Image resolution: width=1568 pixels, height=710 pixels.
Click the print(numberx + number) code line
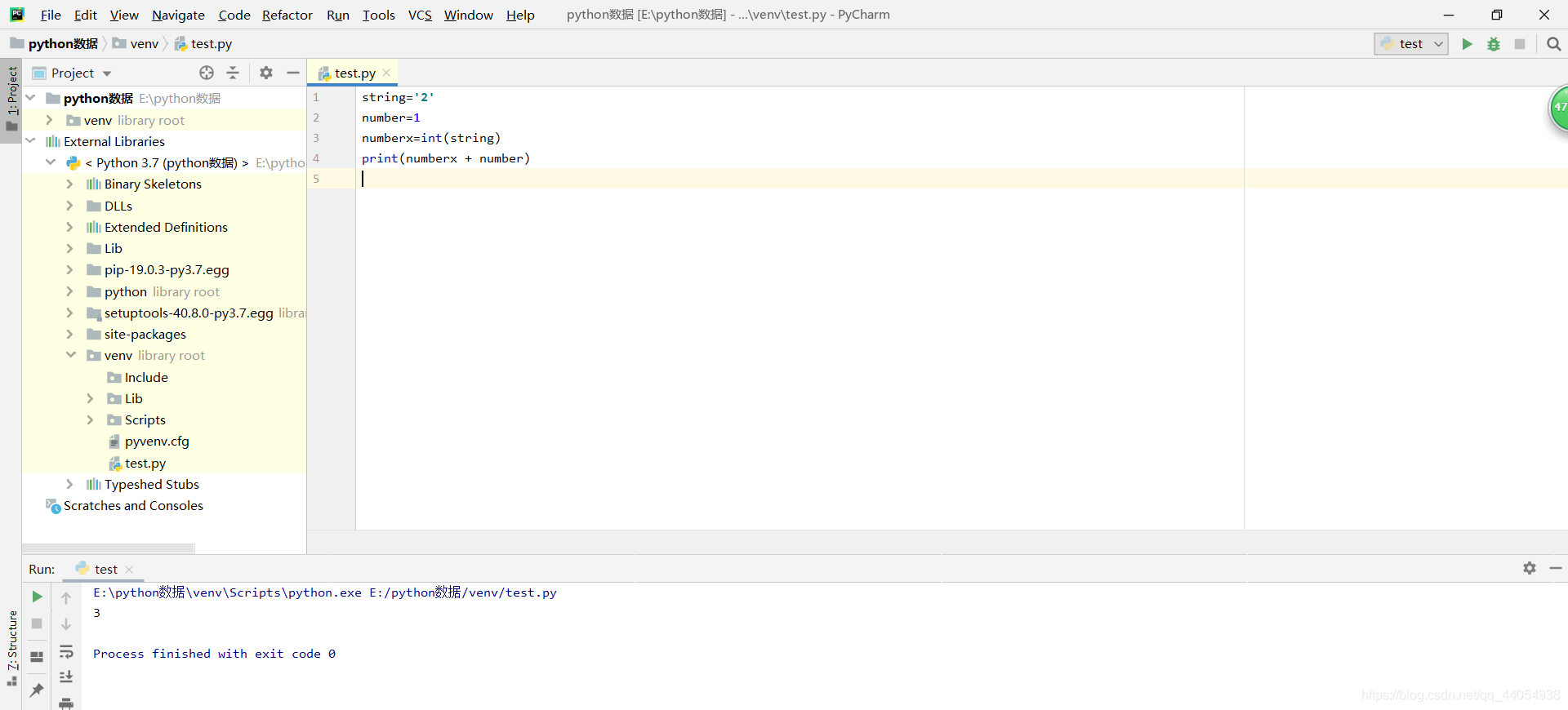pyautogui.click(x=446, y=158)
